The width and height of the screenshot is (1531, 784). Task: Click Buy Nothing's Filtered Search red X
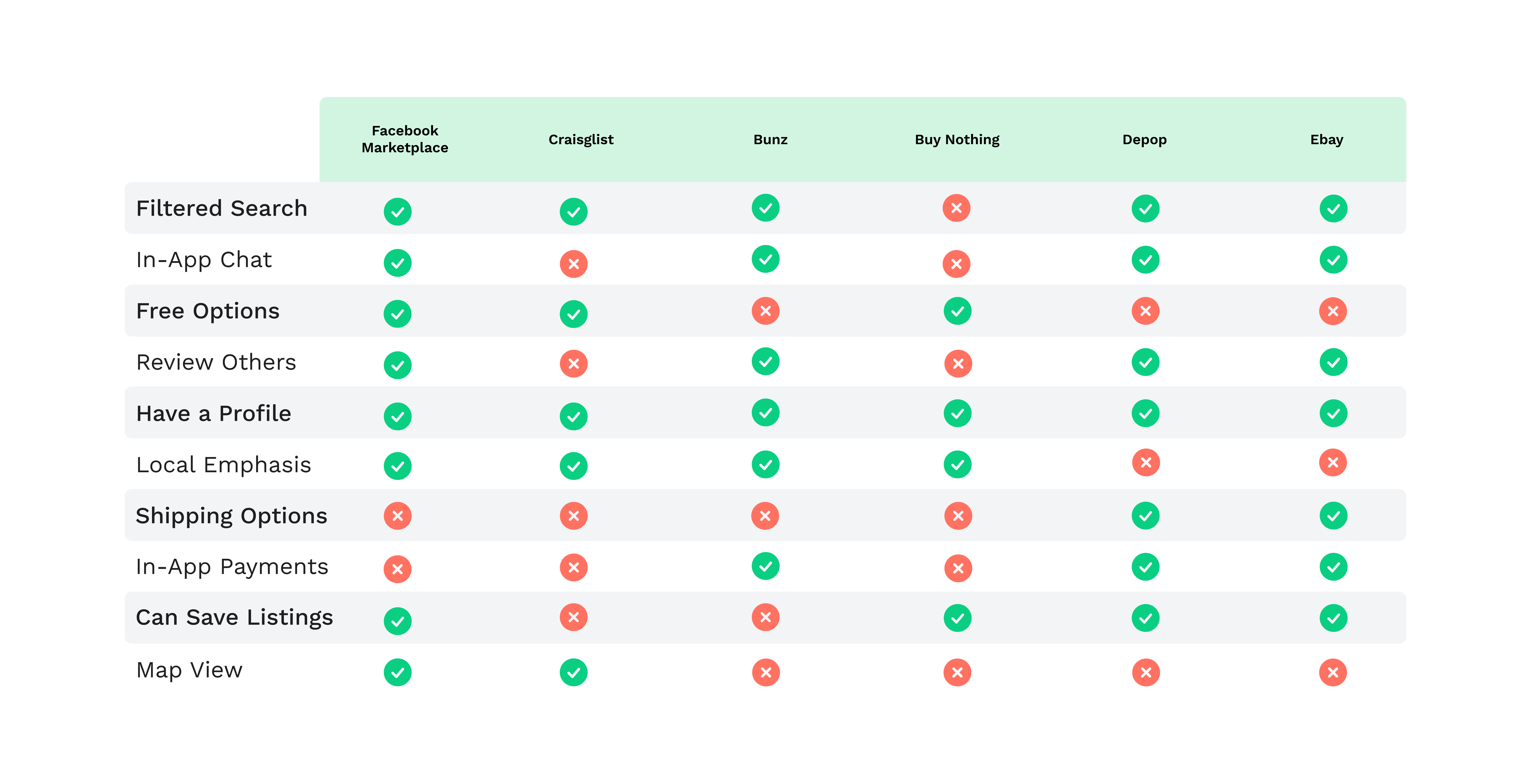956,208
